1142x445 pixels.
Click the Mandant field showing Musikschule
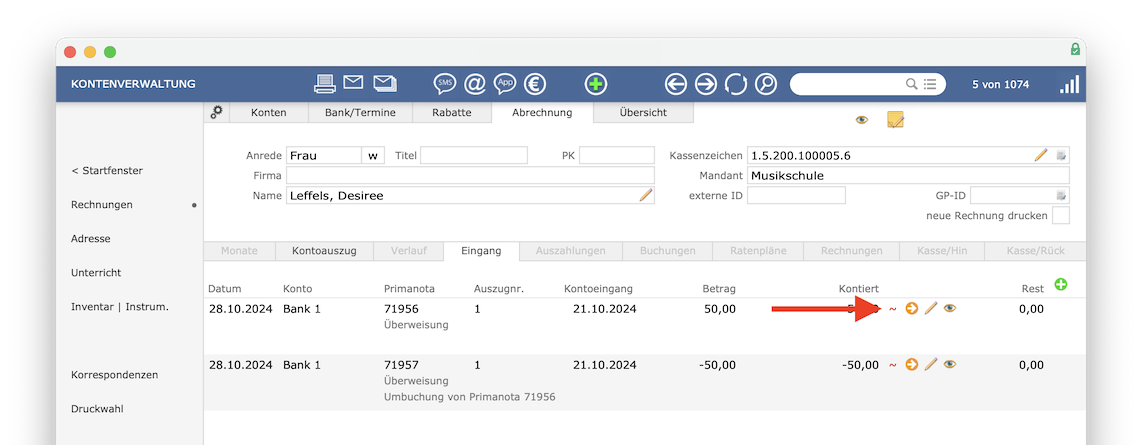tap(908, 176)
